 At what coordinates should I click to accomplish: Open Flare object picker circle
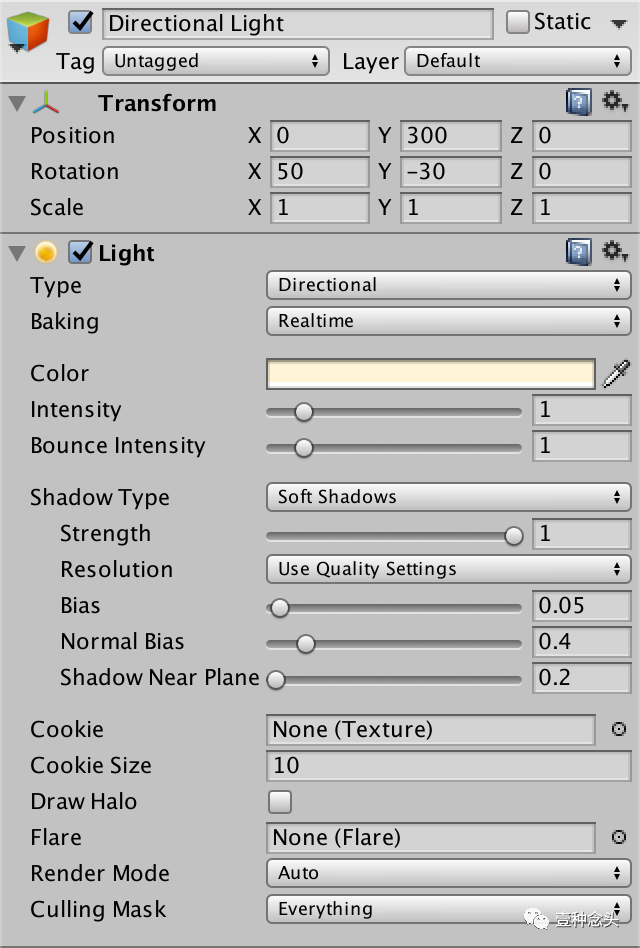618,837
